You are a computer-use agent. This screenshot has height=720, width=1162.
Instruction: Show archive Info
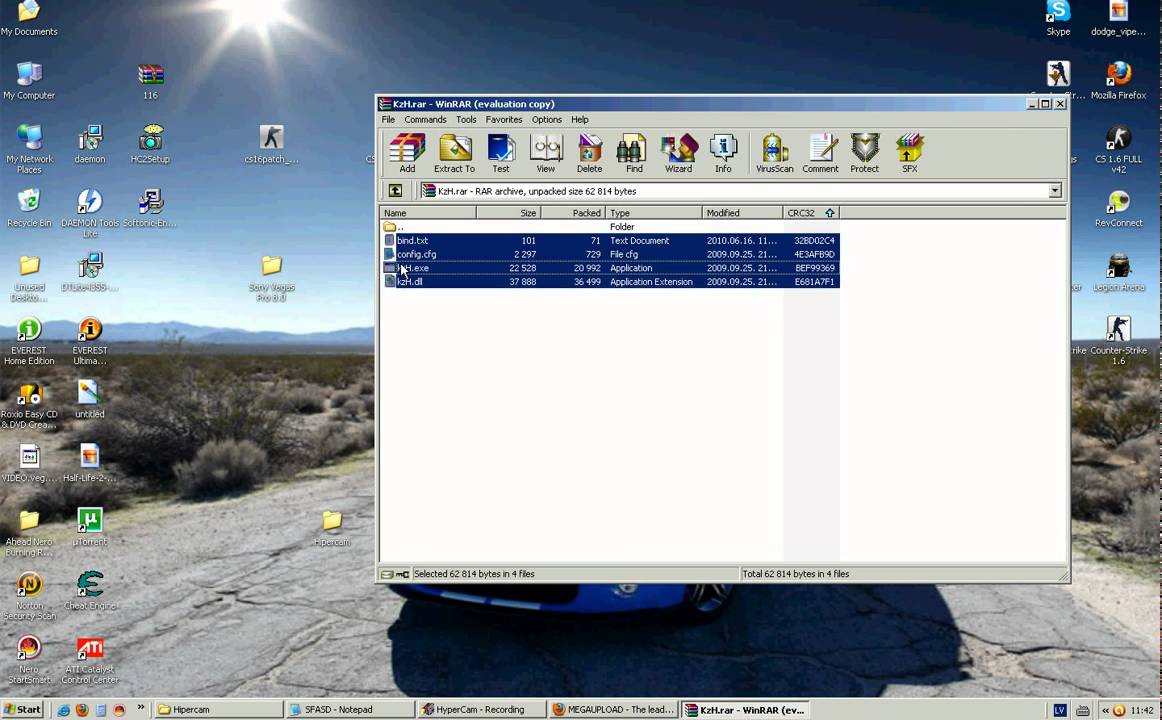pos(723,153)
